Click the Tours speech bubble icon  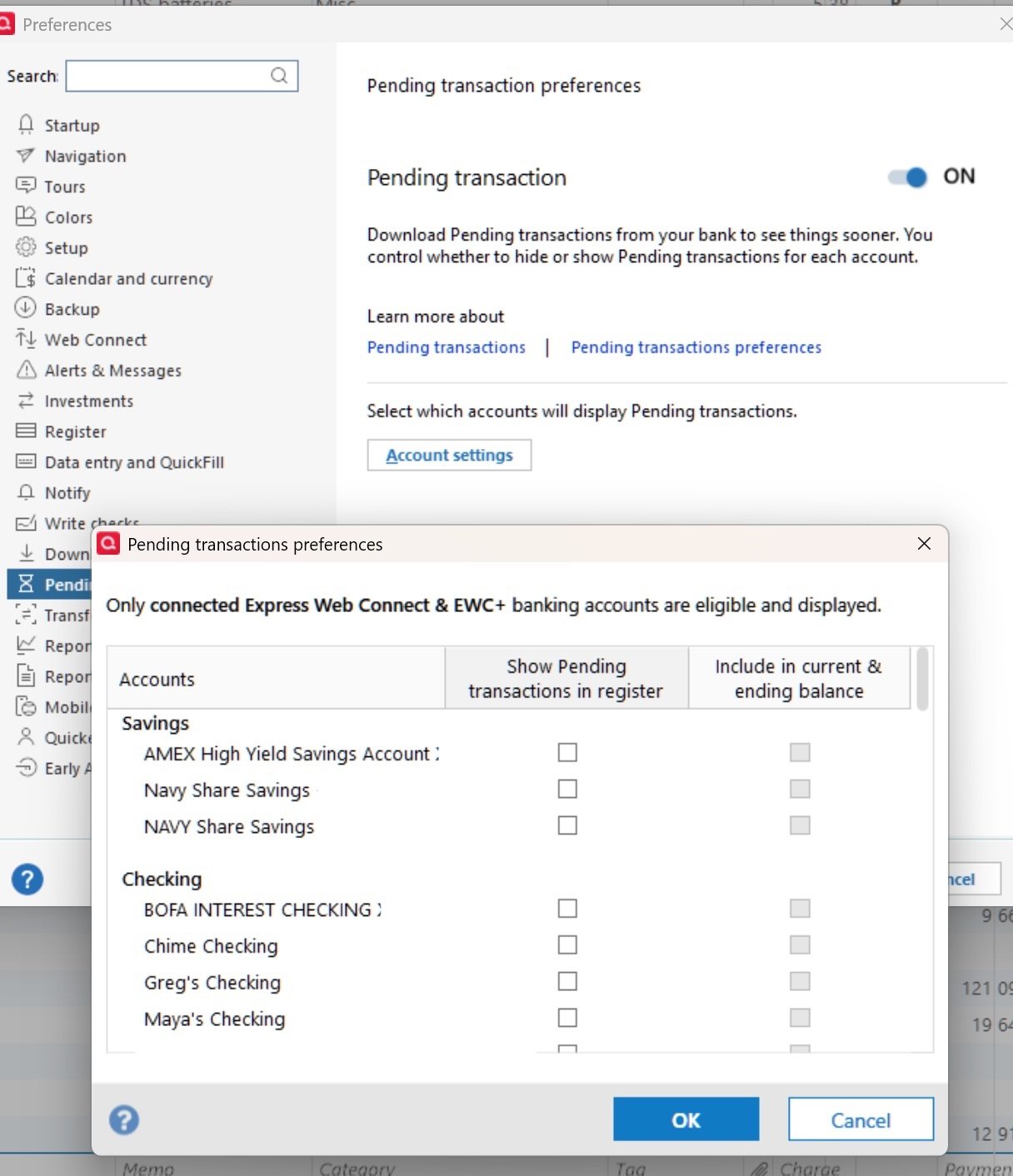(x=26, y=186)
